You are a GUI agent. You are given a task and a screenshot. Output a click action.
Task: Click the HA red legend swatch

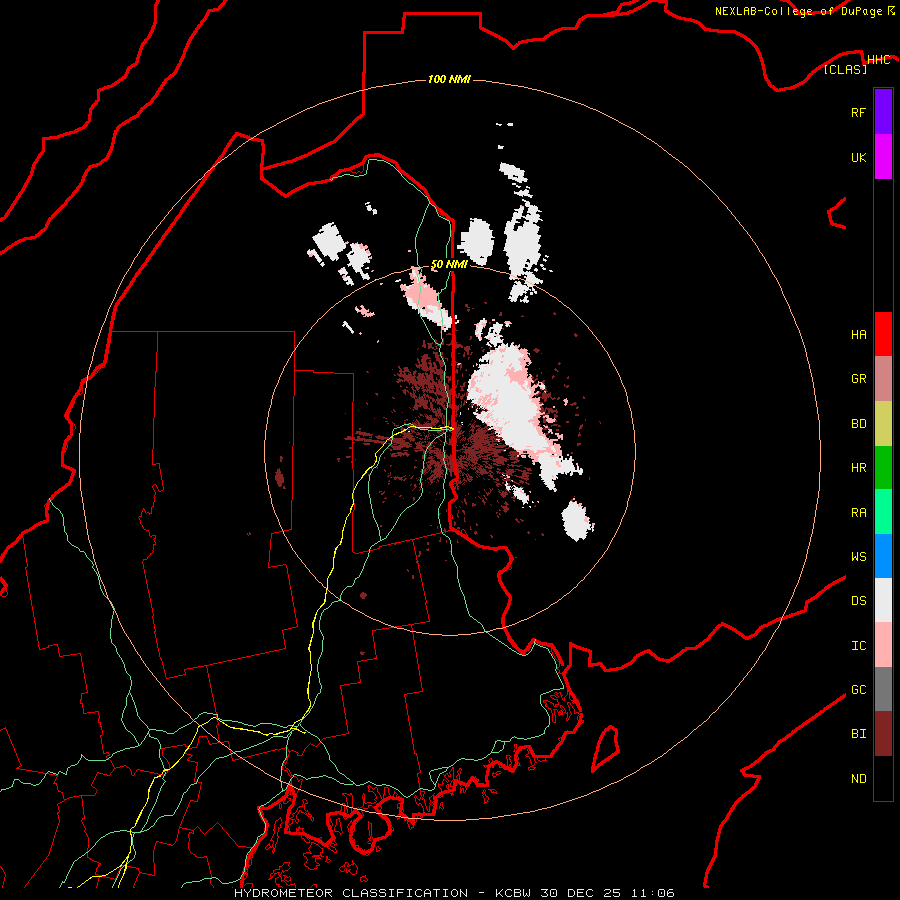pyautogui.click(x=883, y=334)
